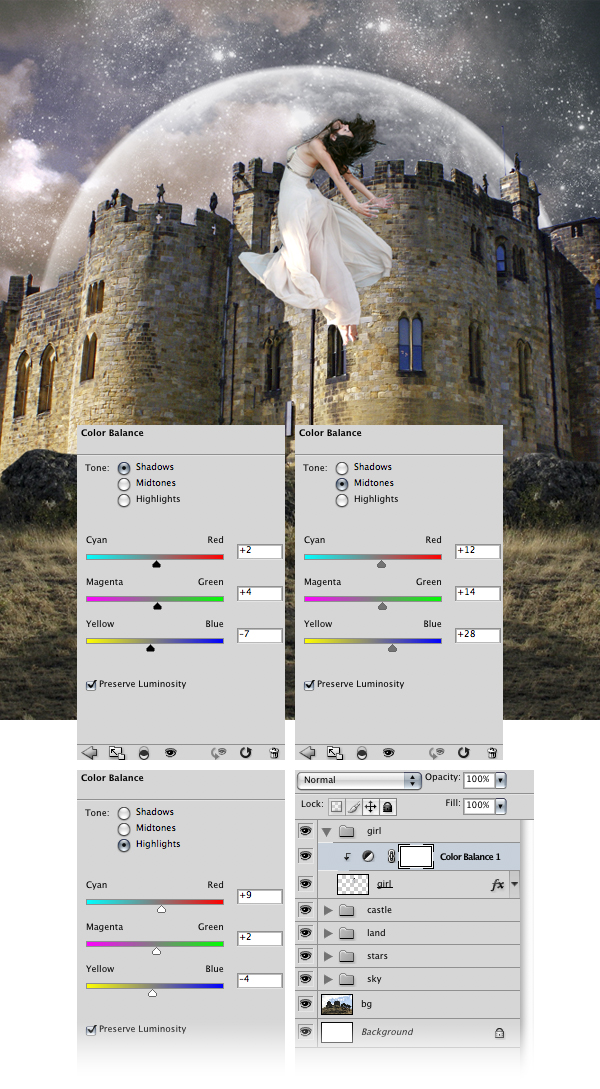600x1089 pixels.
Task: Click expanded view icon in Midtones Color Balance panel
Action: 335,752
